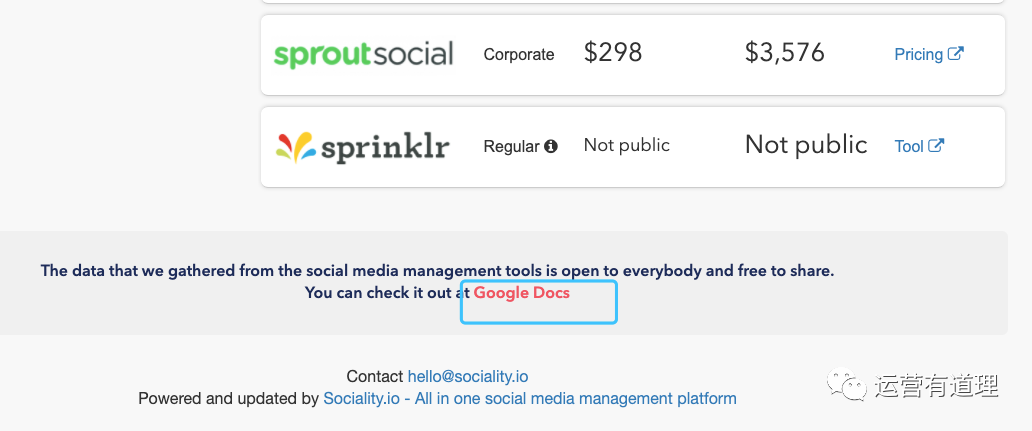Click the large Not public annual text
This screenshot has width=1032, height=431.
click(x=806, y=145)
